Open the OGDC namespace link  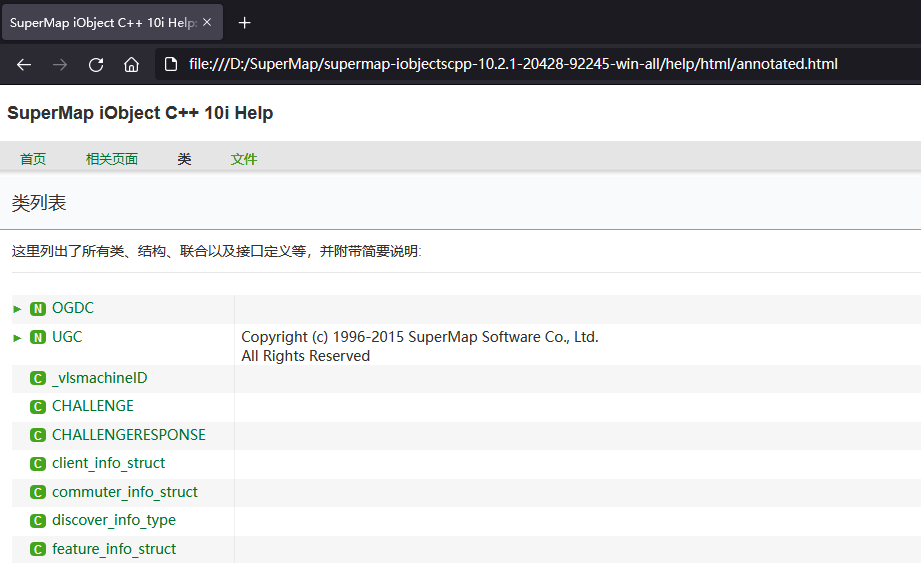[x=73, y=308]
